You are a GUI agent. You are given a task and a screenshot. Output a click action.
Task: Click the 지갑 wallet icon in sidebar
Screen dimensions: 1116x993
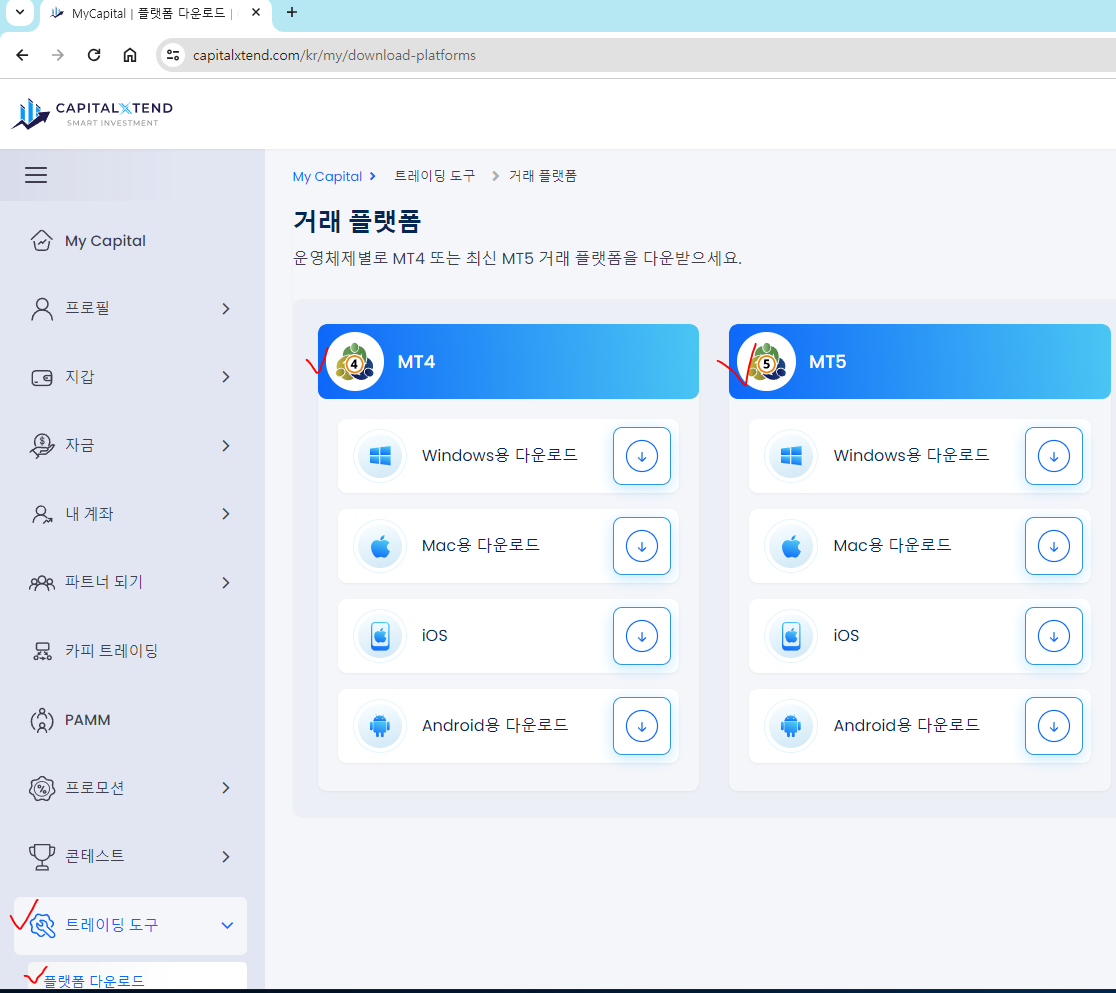click(42, 377)
